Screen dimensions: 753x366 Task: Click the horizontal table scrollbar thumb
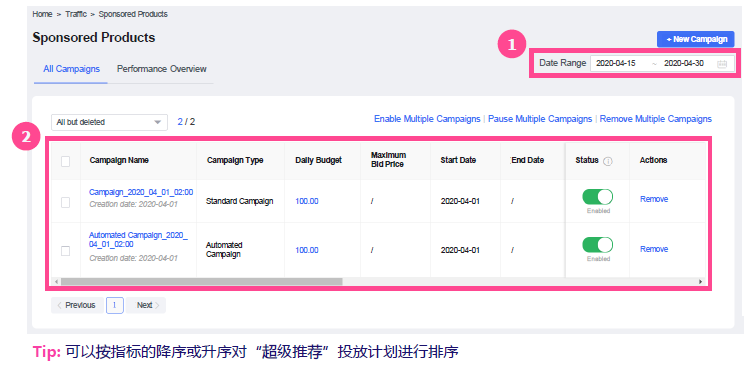point(202,281)
